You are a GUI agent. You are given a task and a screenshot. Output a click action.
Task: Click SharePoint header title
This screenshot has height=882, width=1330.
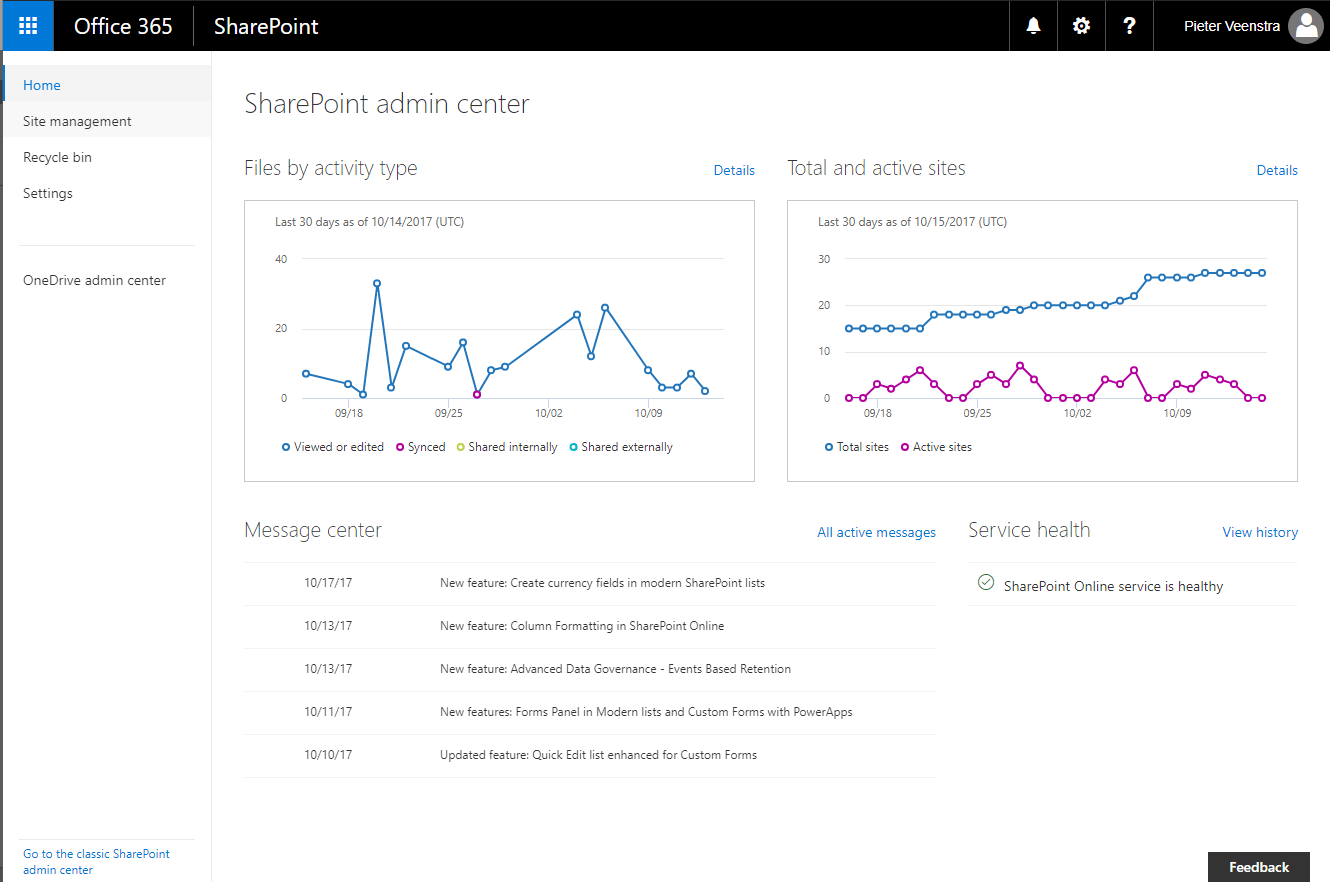(x=266, y=26)
